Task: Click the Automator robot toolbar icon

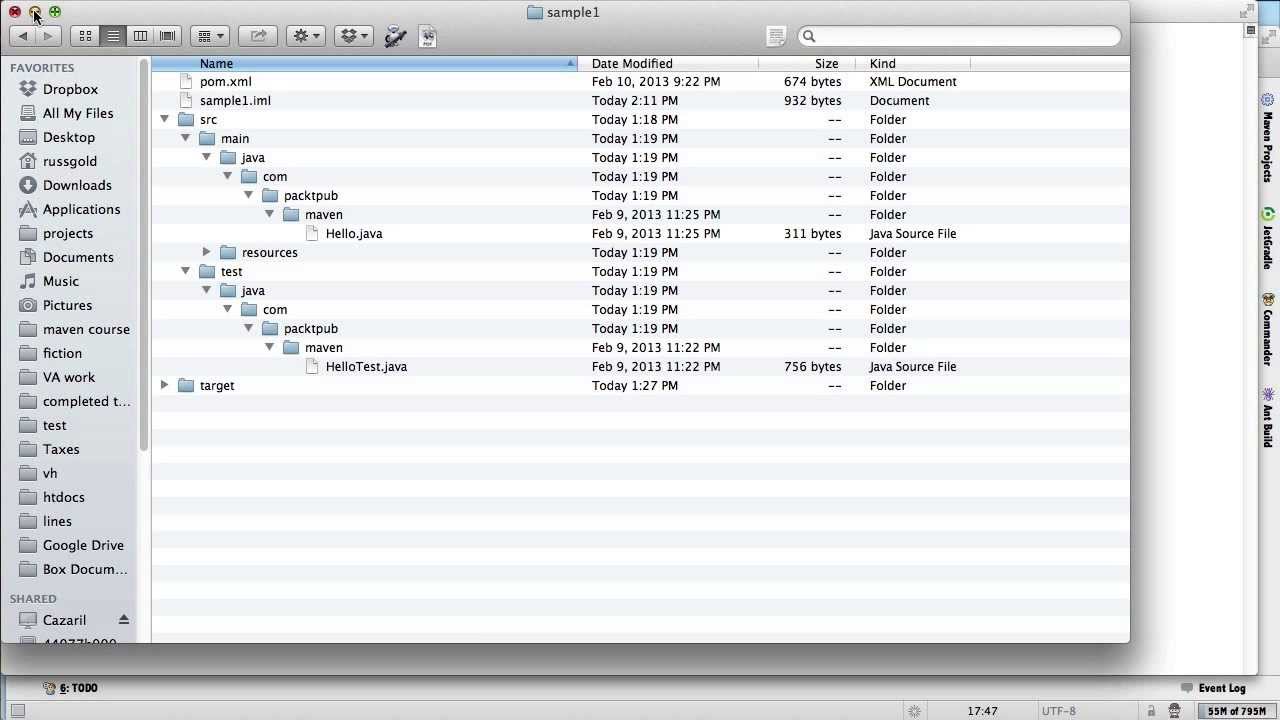Action: tap(396, 36)
